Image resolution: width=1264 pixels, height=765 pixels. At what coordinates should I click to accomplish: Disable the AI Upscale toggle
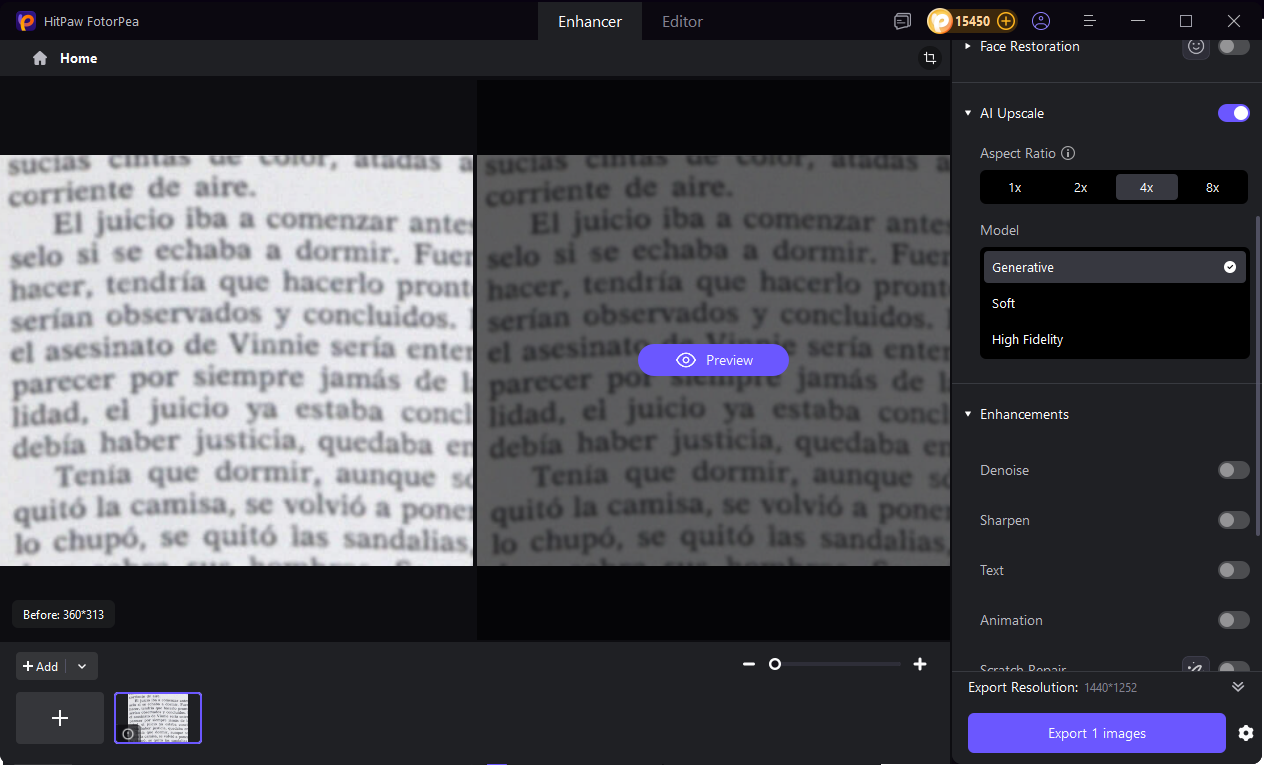(1233, 113)
